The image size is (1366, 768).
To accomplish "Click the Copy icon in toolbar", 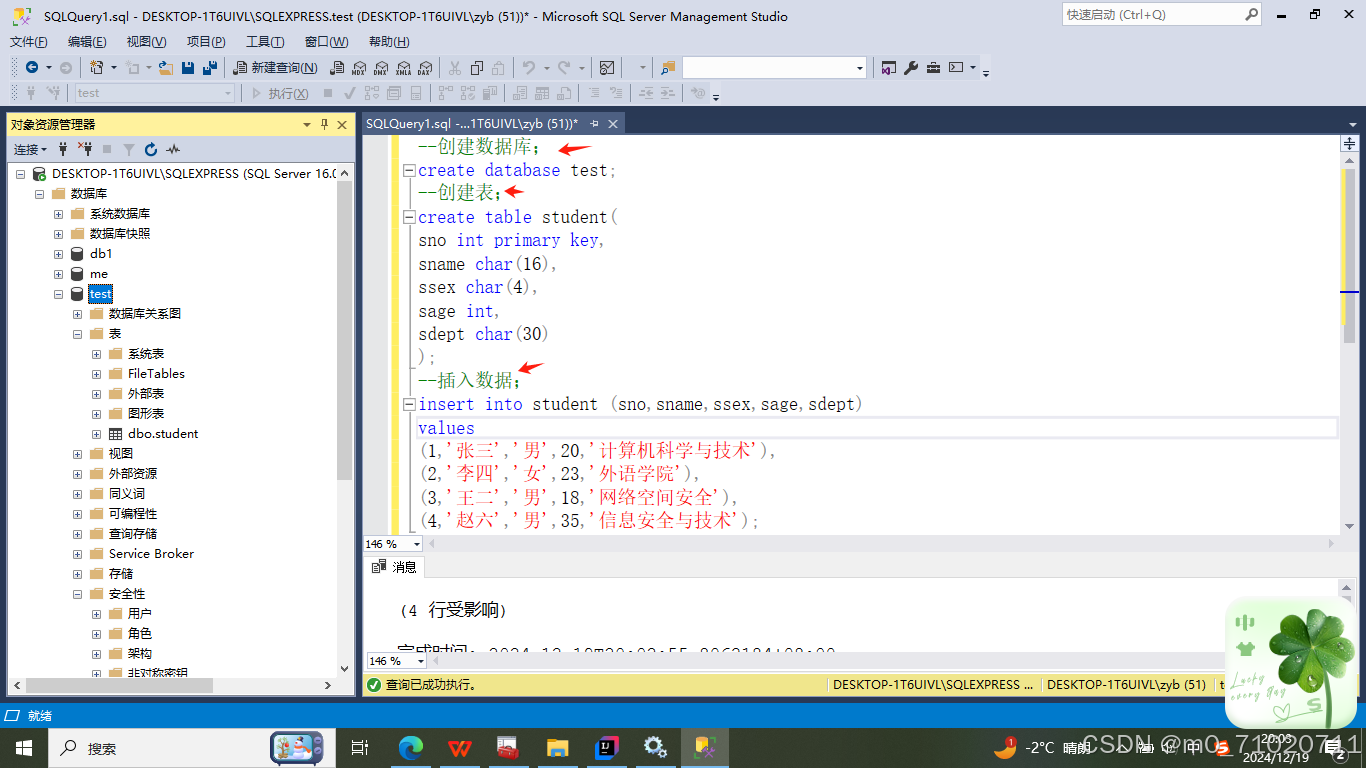I will pyautogui.click(x=477, y=68).
